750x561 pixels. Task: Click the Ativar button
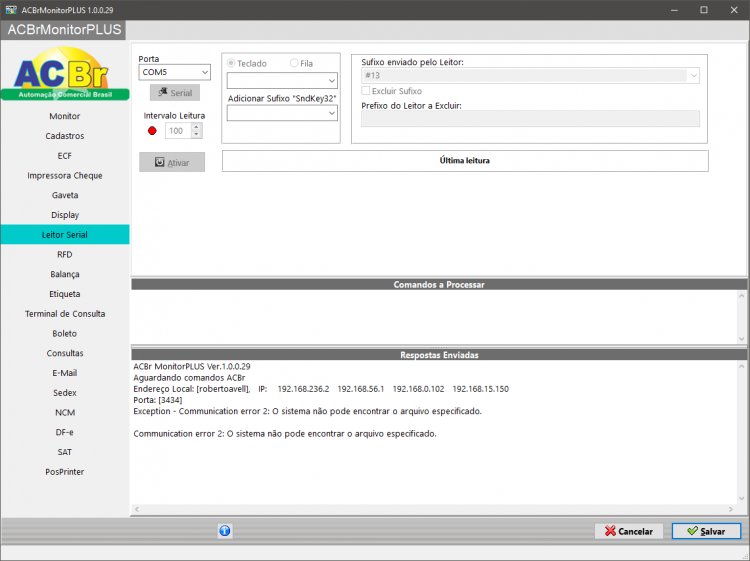click(172, 163)
